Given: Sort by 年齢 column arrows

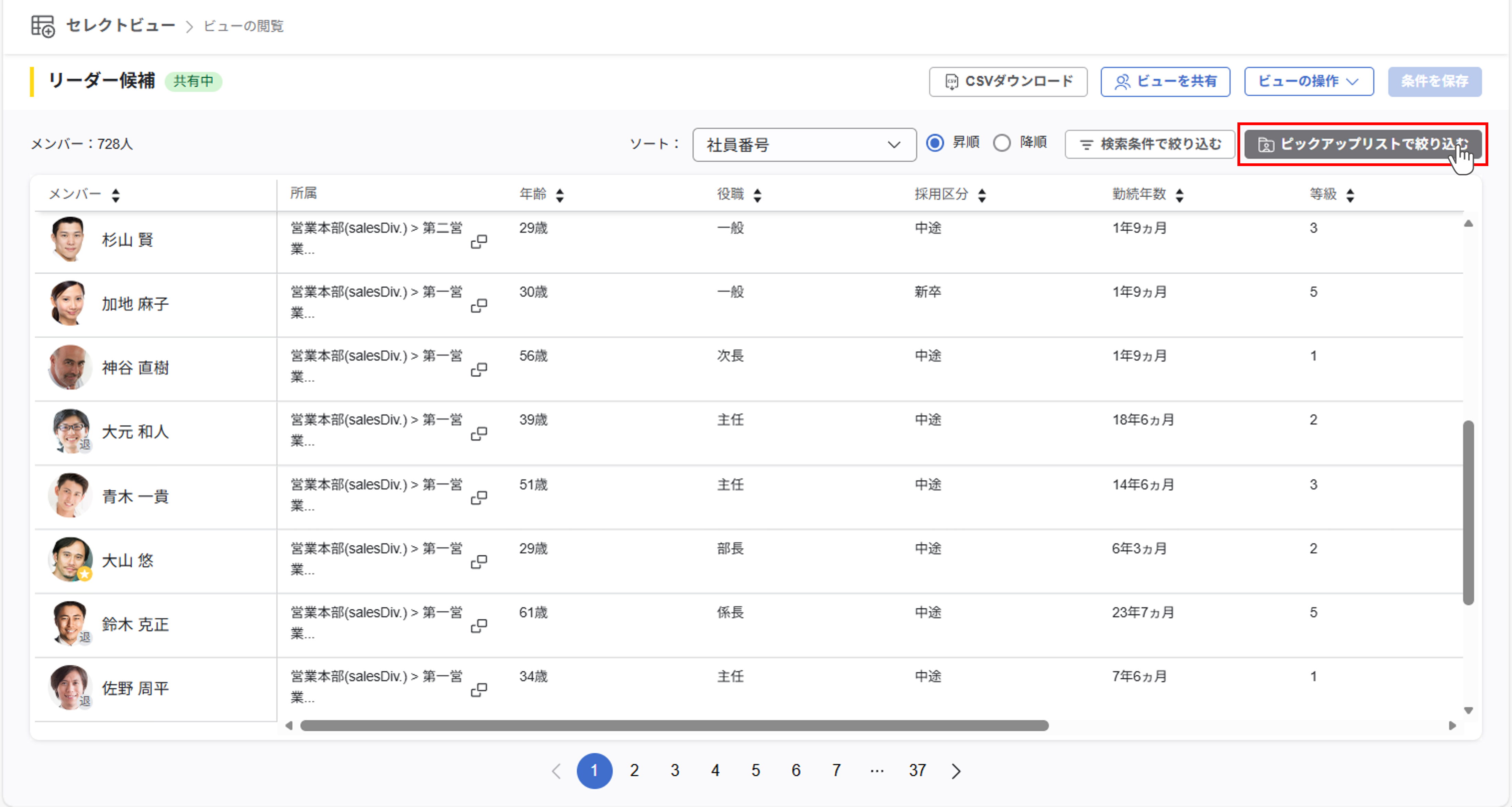Looking at the screenshot, I should pyautogui.click(x=560, y=195).
